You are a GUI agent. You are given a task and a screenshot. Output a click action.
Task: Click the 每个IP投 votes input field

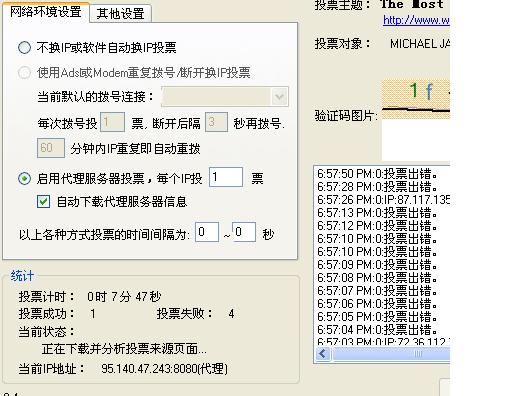pos(226,177)
